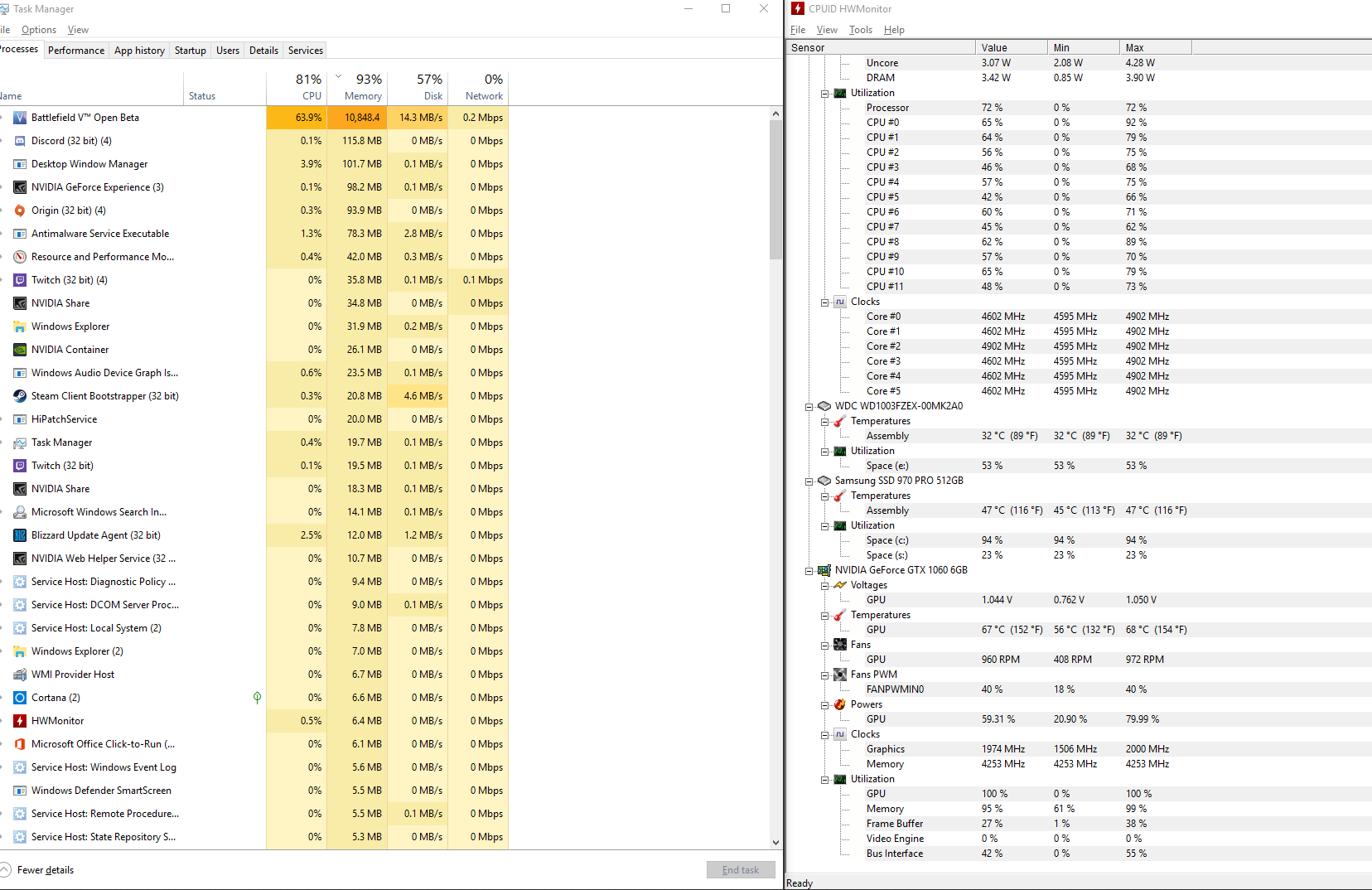Collapse the WDC WD1003FZEX drive node
This screenshot has height=890, width=1372.
click(x=809, y=407)
